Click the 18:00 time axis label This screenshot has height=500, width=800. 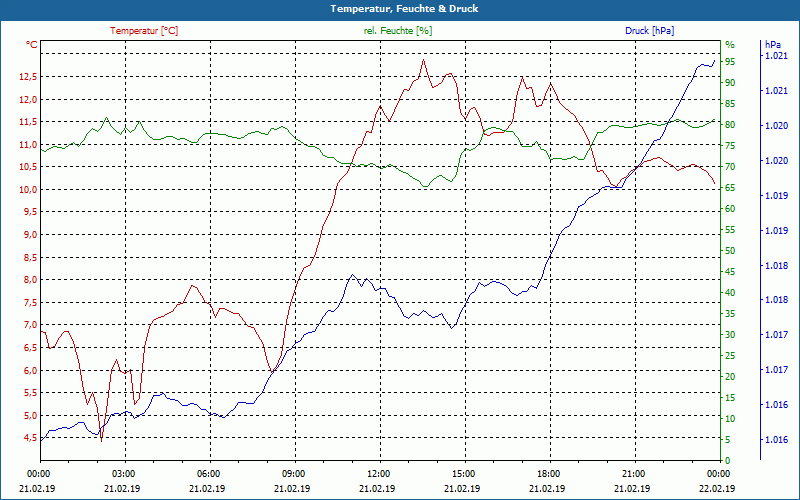[x=548, y=473]
